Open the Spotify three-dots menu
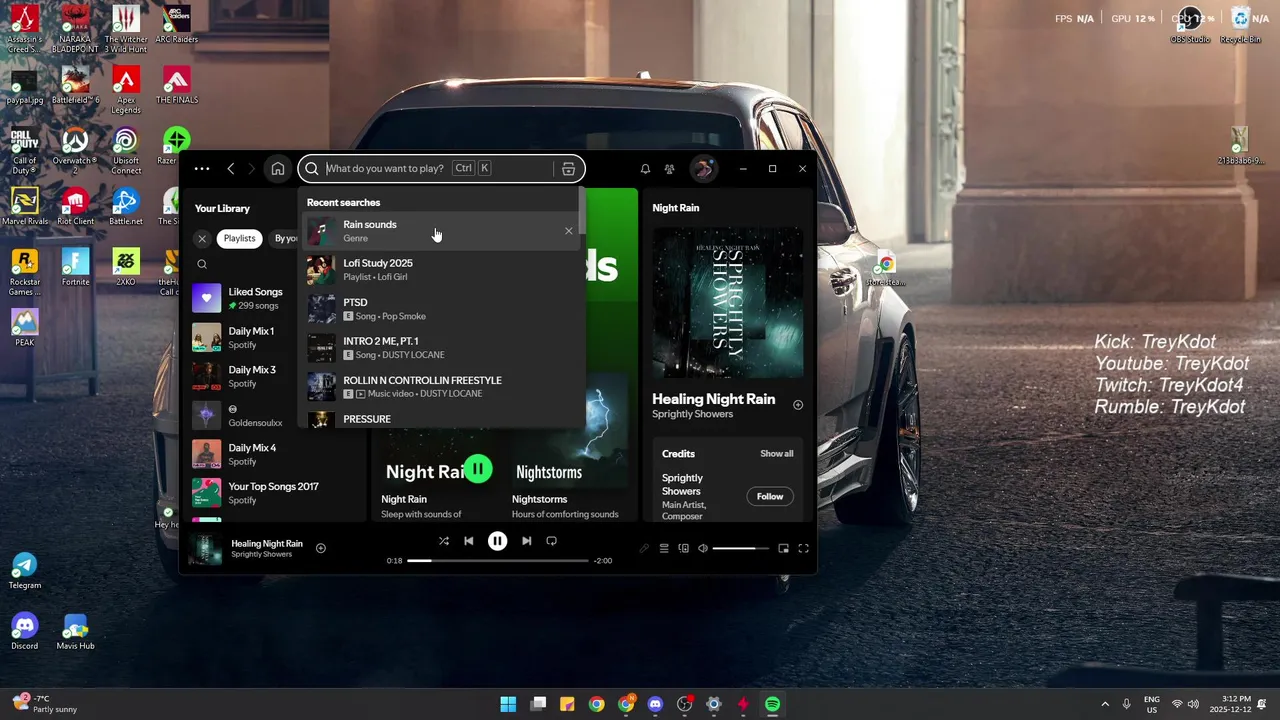This screenshot has width=1280, height=720. pyautogui.click(x=202, y=169)
